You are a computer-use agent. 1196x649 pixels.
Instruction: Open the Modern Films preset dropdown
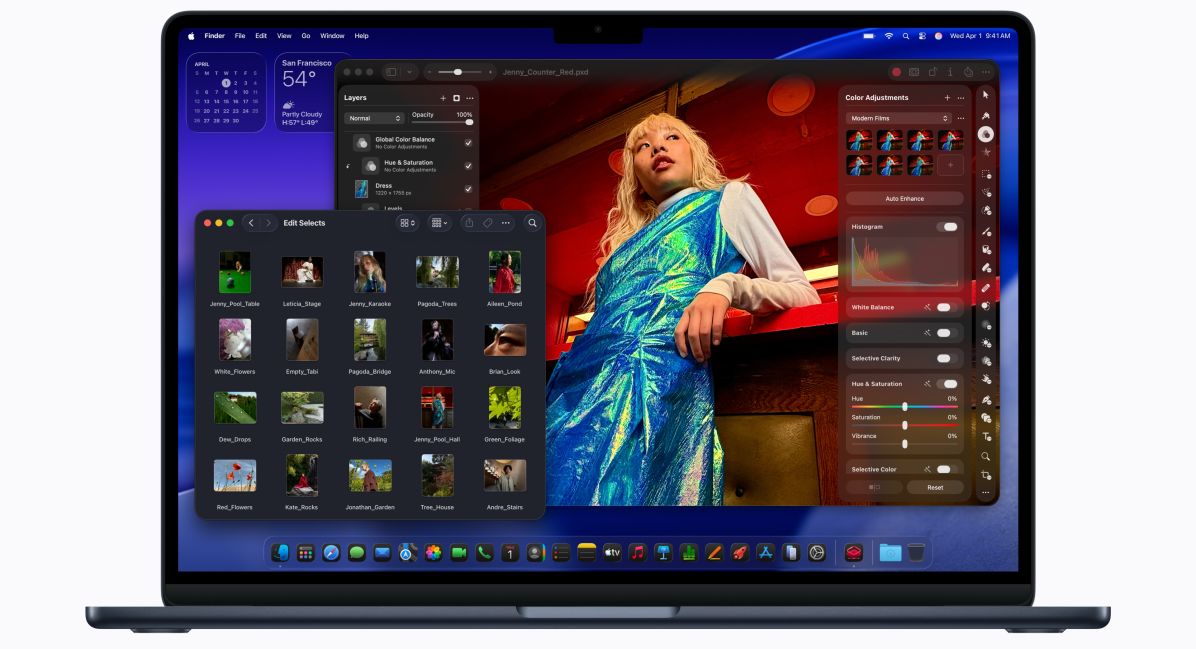[898, 118]
